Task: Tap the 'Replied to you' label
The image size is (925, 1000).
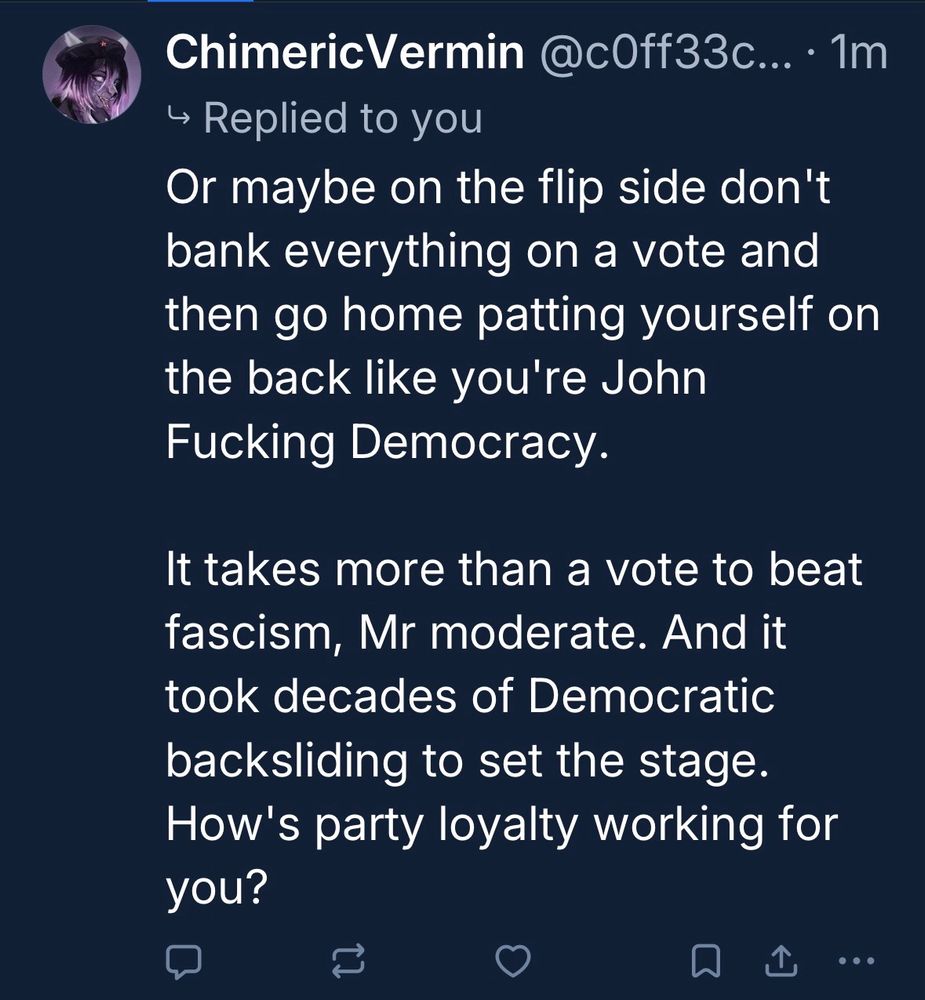Action: click(342, 119)
